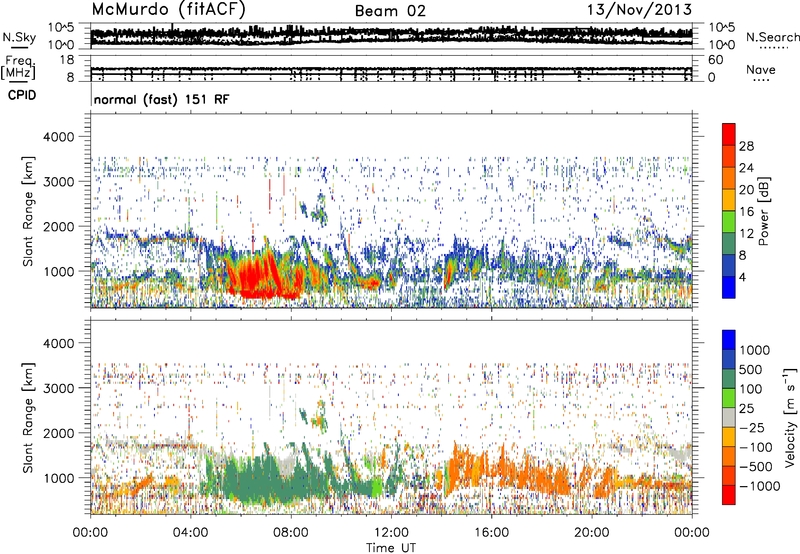Click the N.Sky axis label
Viewport: 800px width, 554px height.
[19, 38]
